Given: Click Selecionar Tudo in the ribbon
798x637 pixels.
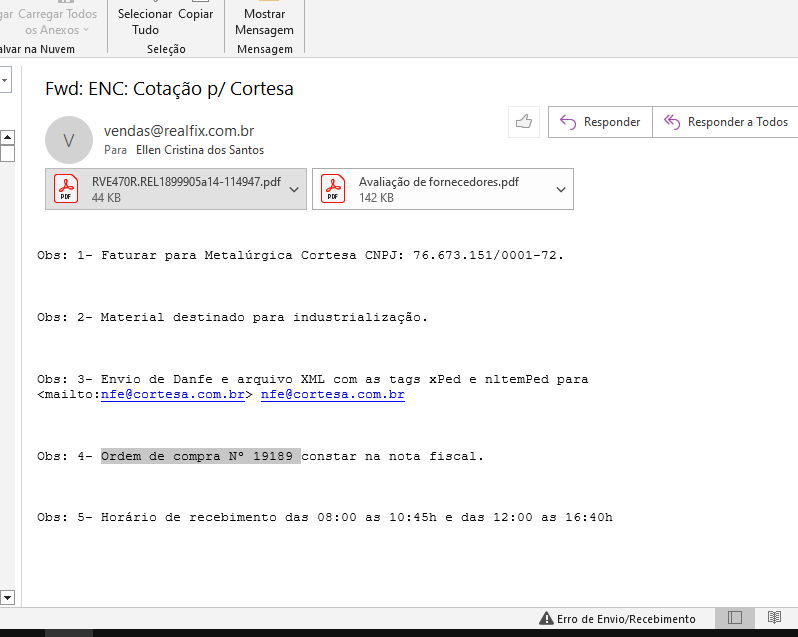Looking at the screenshot, I should 145,22.
